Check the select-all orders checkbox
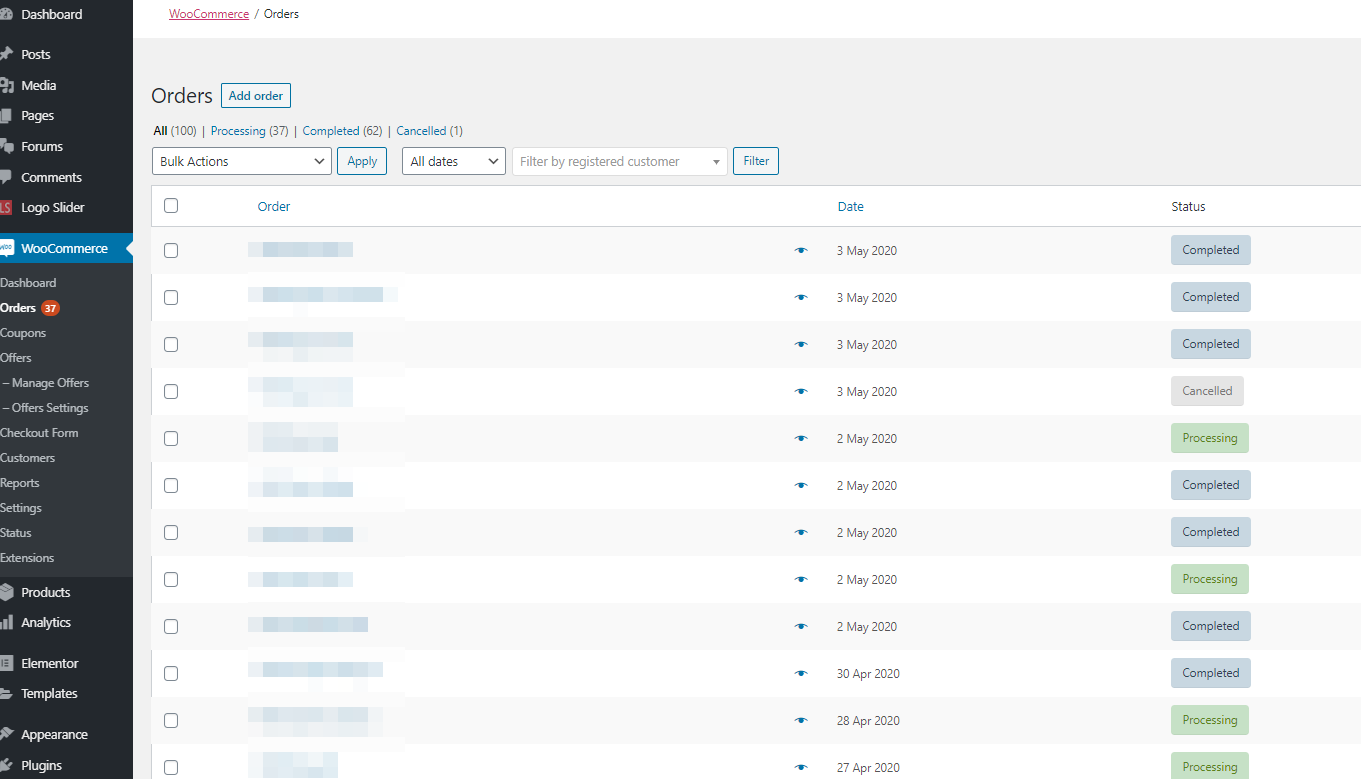1361x779 pixels. click(170, 205)
